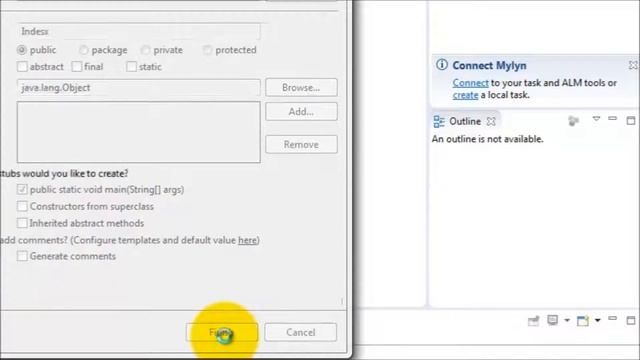Viewport: 640px width, 360px height.
Task: Check Constructors from superclass option
Action: coord(22,206)
